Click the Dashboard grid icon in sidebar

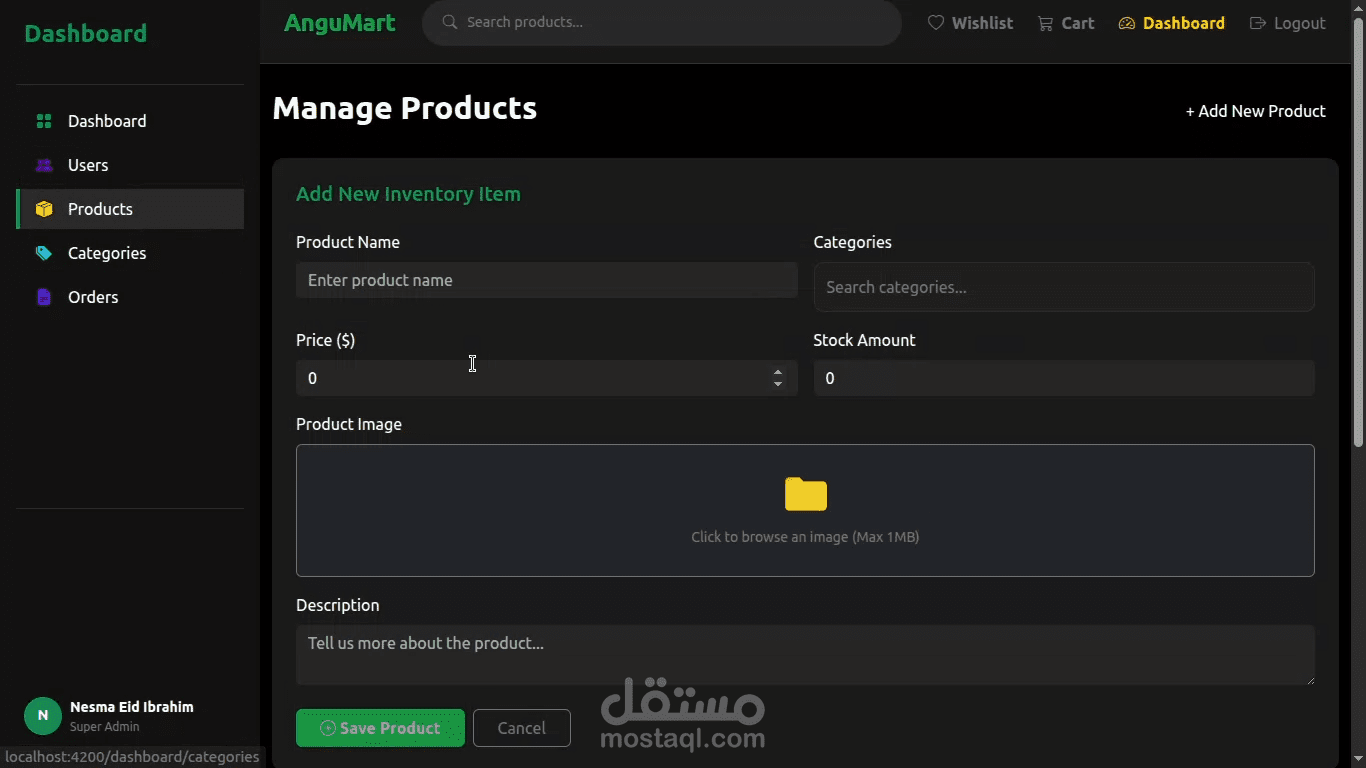point(44,121)
